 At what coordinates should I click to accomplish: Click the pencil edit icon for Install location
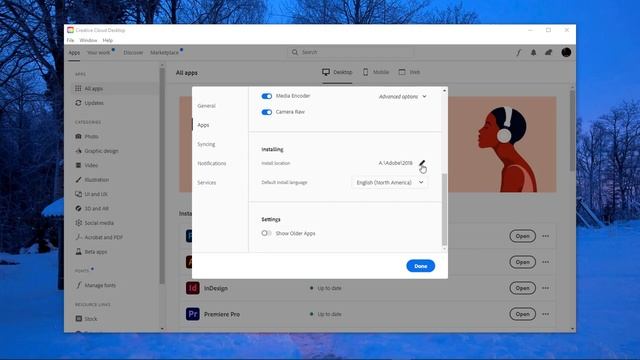click(x=422, y=163)
